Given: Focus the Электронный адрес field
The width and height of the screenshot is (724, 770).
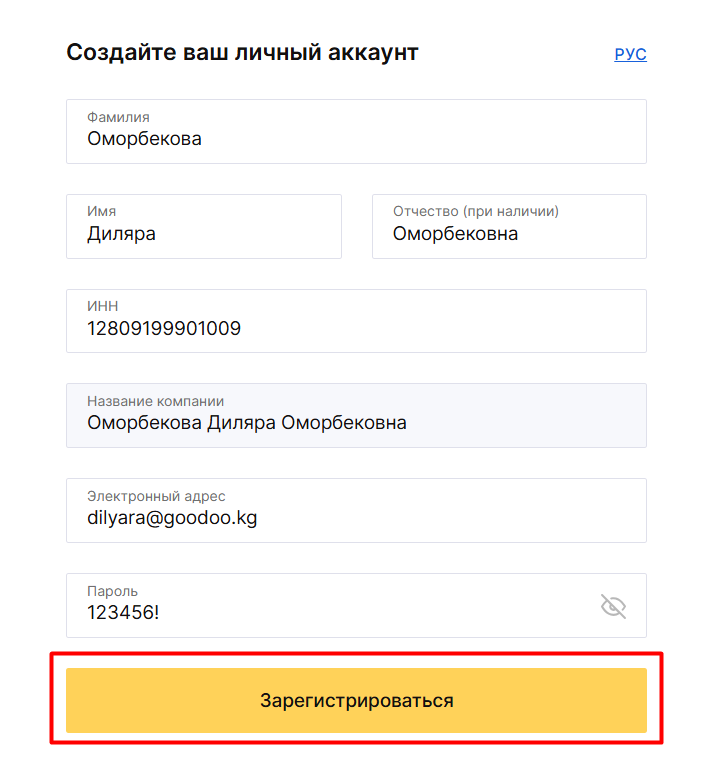Looking at the screenshot, I should tap(356, 511).
